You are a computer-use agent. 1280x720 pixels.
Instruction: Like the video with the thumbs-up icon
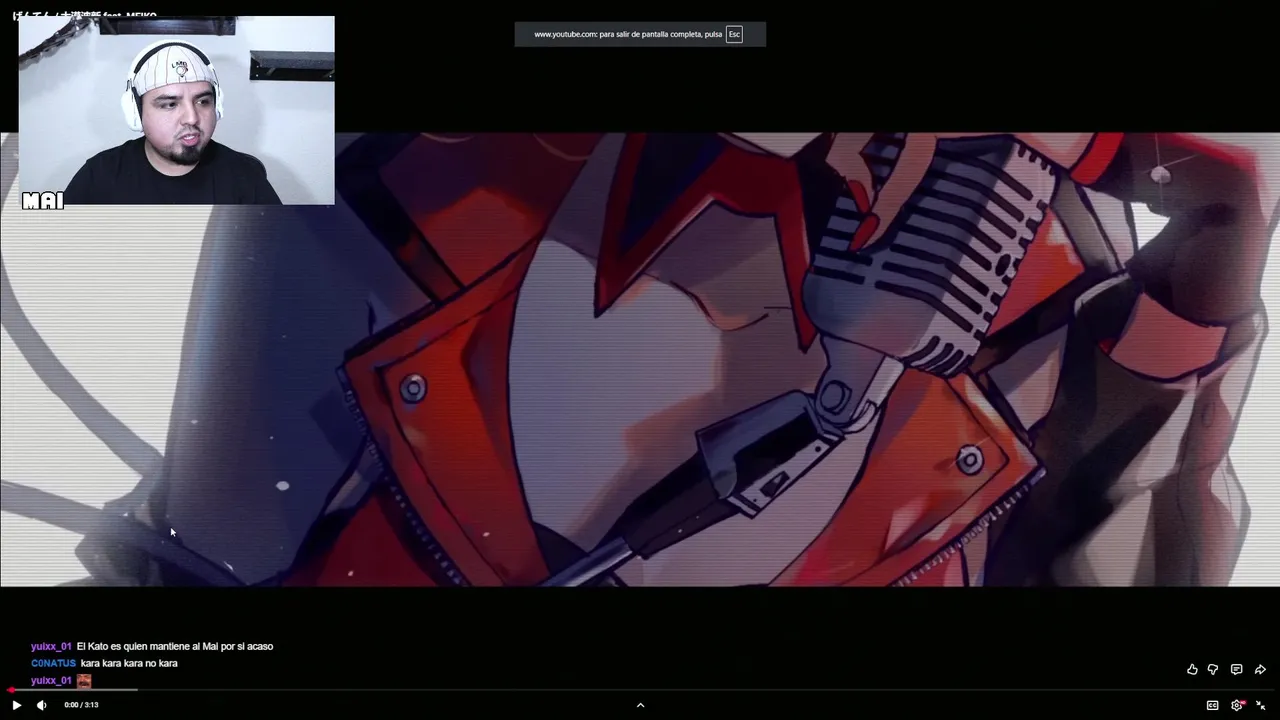pyautogui.click(x=1192, y=669)
